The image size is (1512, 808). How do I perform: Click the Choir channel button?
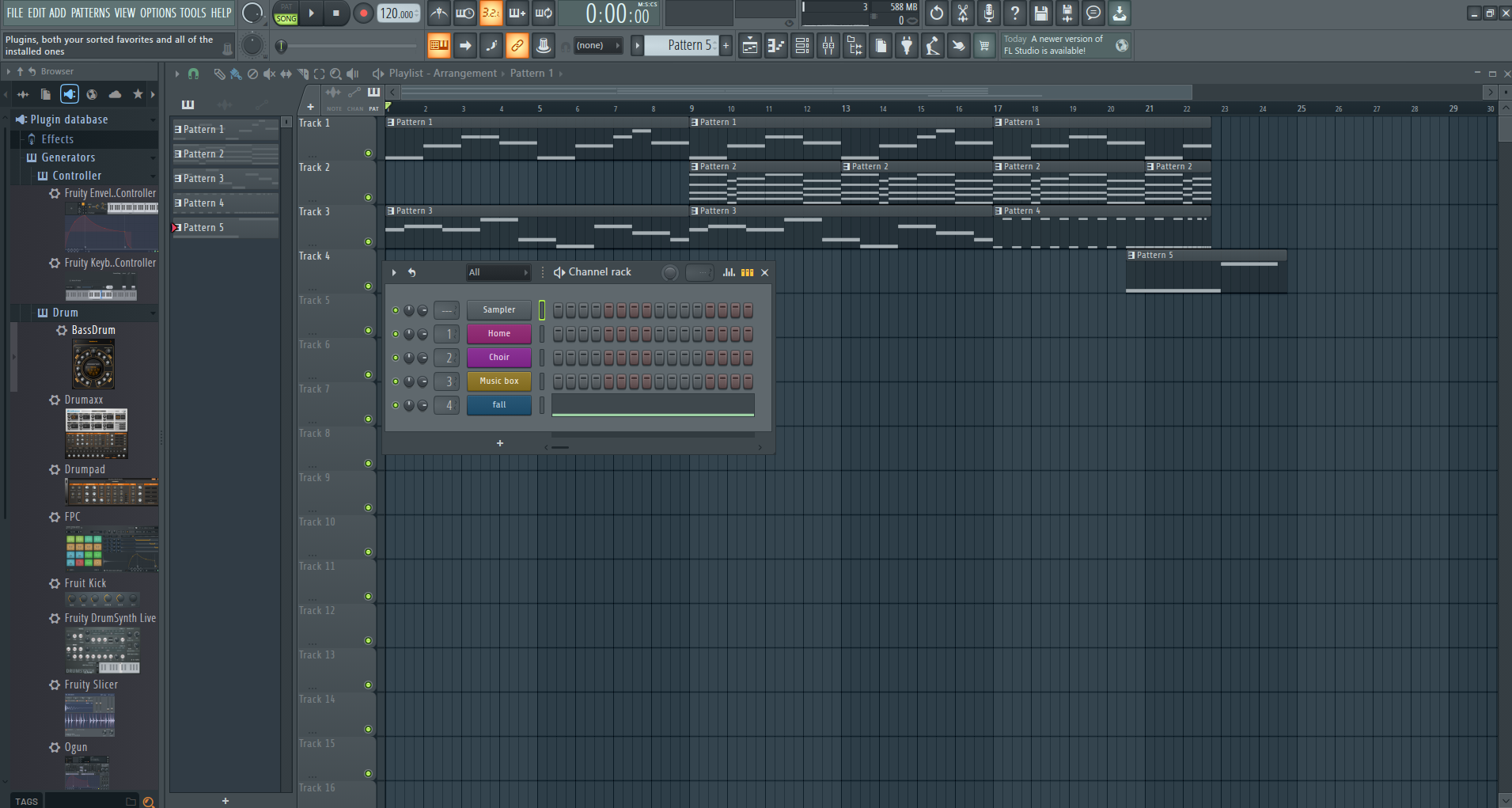[499, 358]
